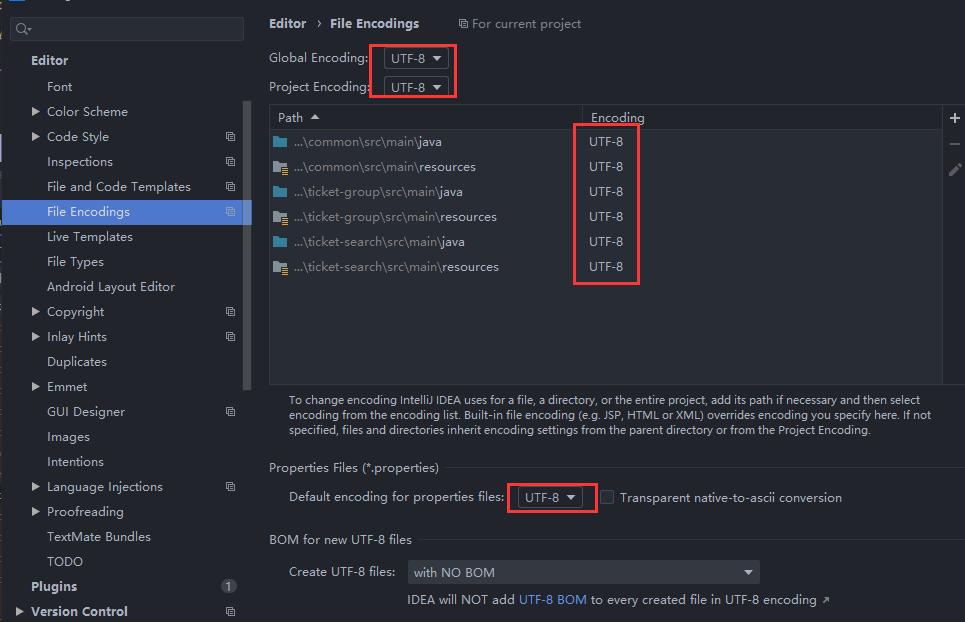Click the magnifier icon in the settings search
The height and width of the screenshot is (622, 965).
point(20,28)
